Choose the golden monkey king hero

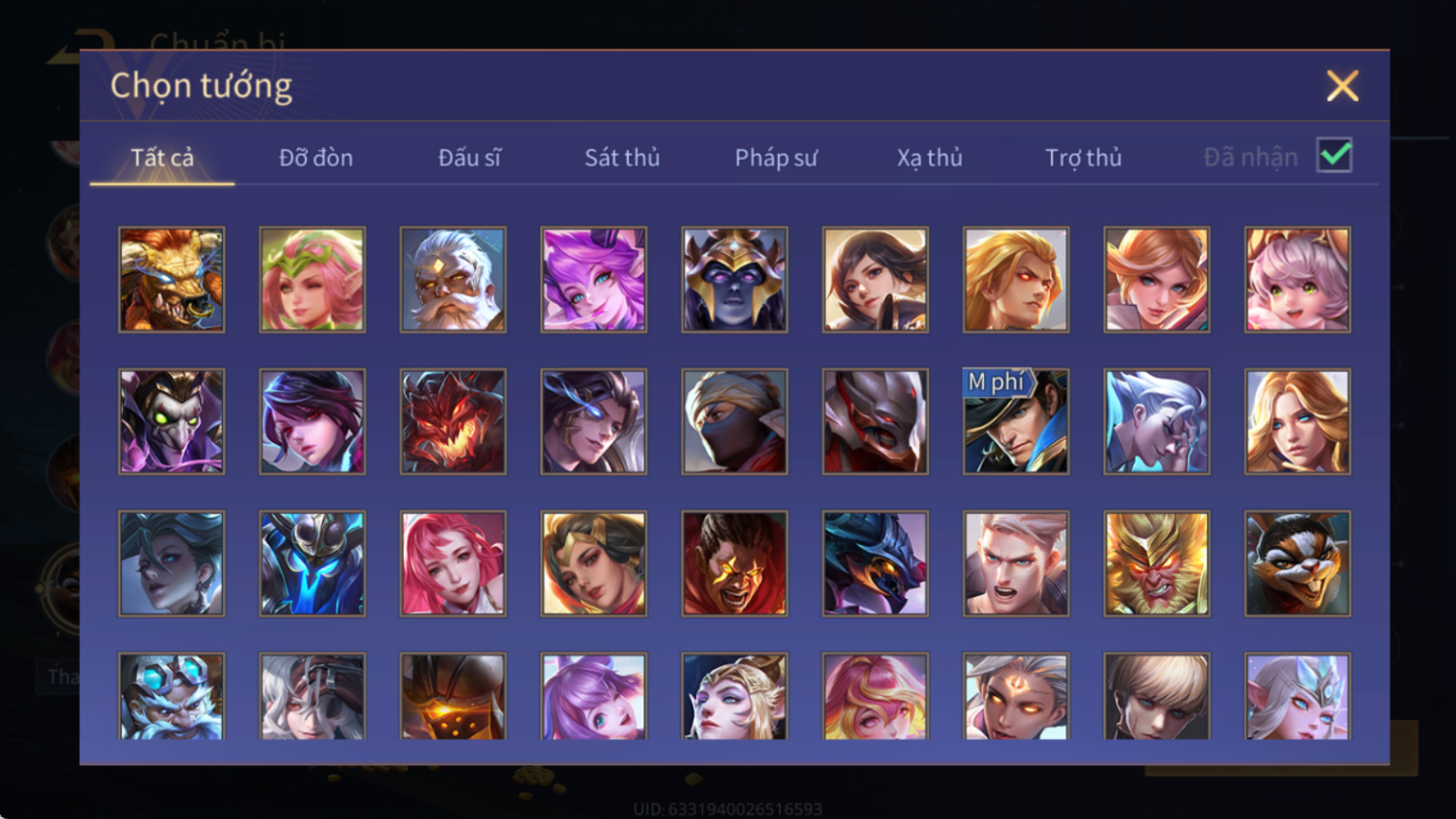tap(1156, 563)
